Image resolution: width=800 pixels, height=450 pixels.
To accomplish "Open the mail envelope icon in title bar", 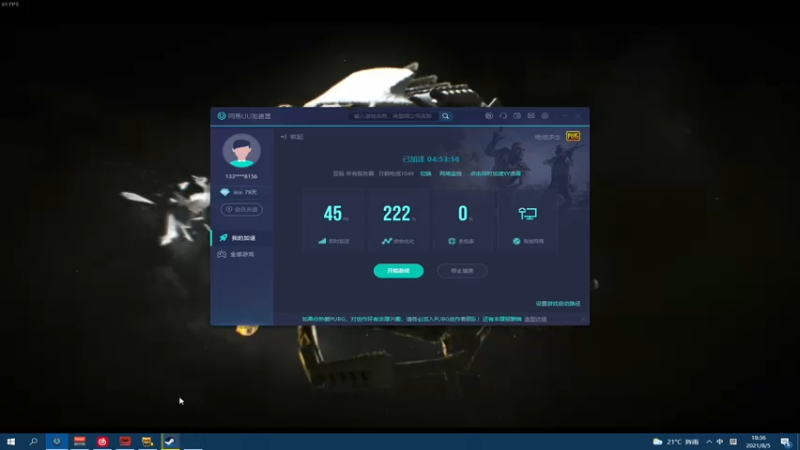I will click(531, 116).
